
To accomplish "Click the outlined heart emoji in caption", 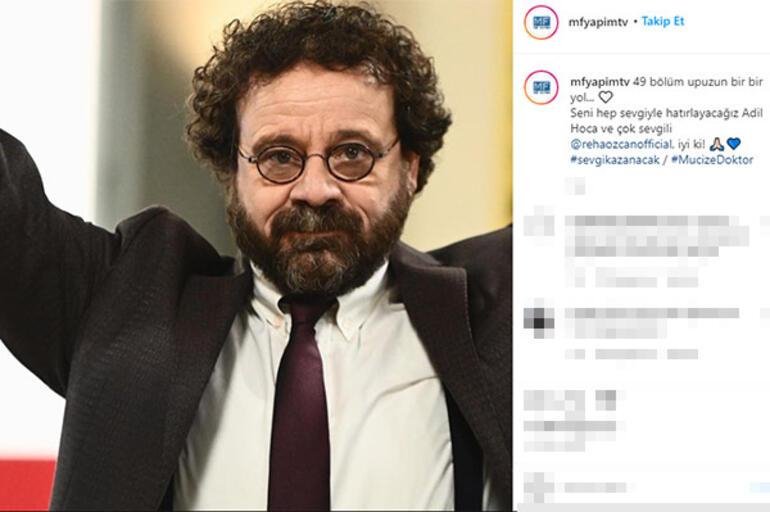I will (605, 97).
